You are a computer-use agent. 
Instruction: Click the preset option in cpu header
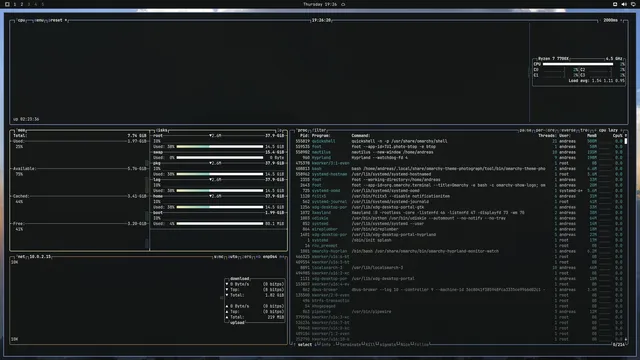coord(57,20)
